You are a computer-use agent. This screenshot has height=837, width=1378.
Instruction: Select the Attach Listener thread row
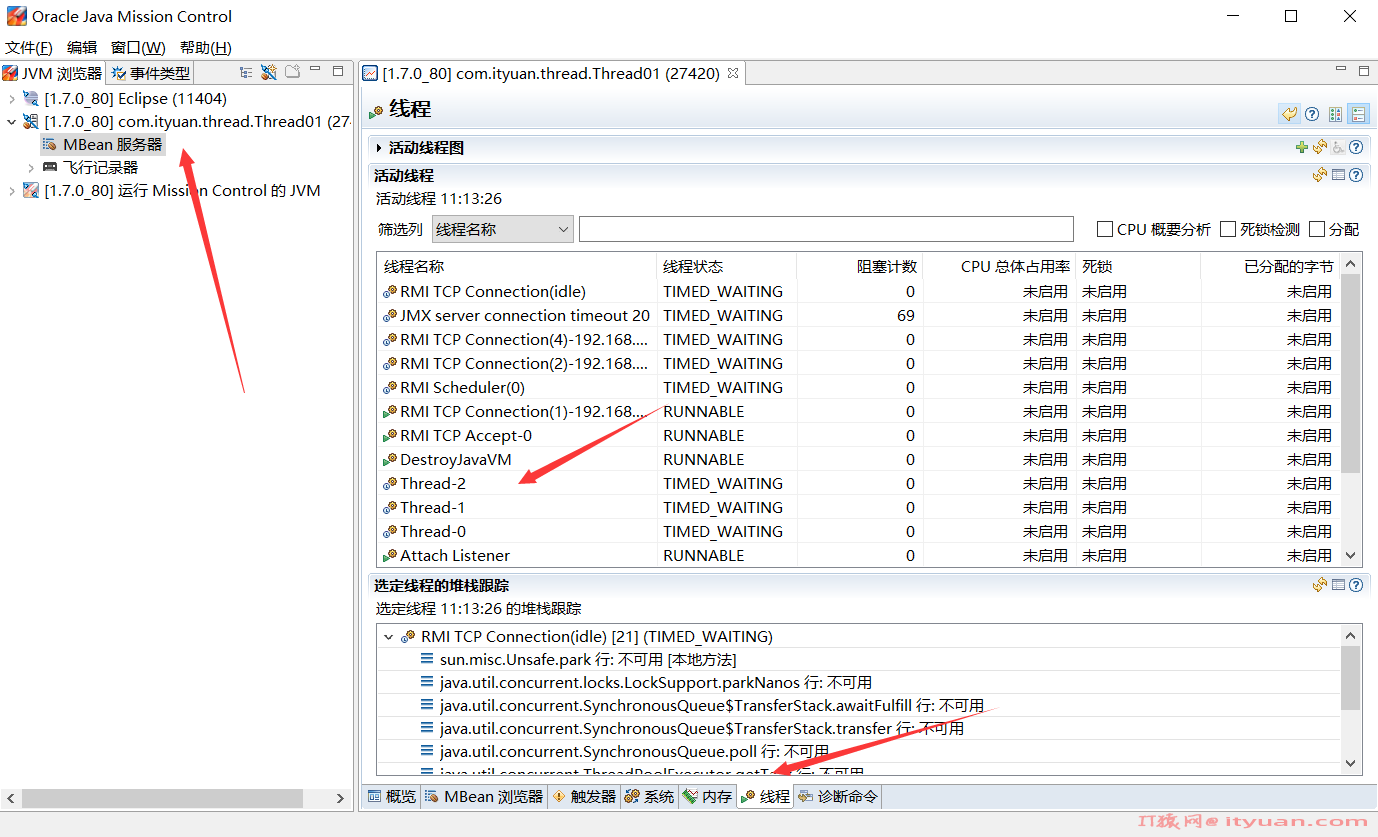pyautogui.click(x=858, y=556)
